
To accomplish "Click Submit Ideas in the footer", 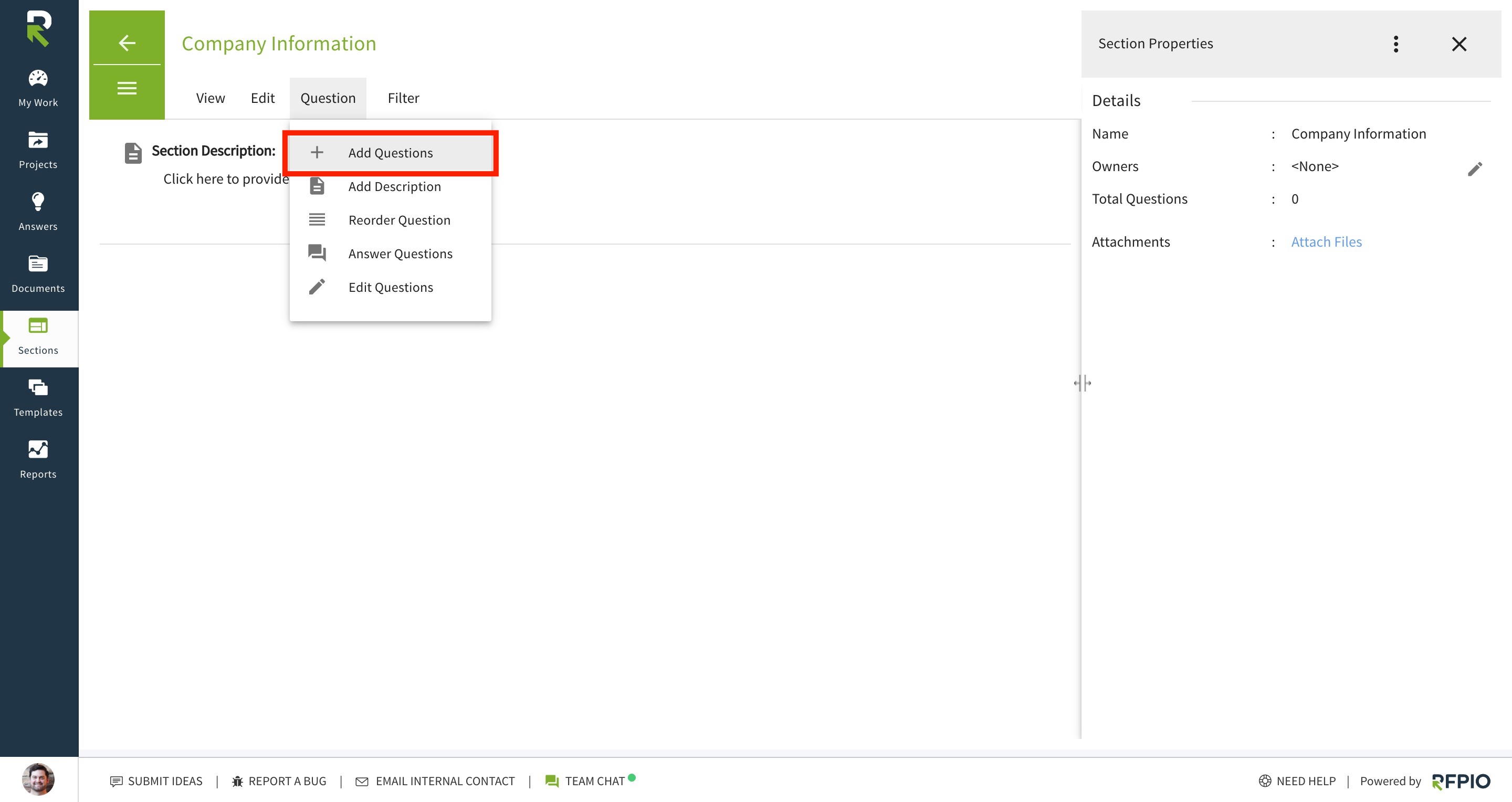I will 156,781.
